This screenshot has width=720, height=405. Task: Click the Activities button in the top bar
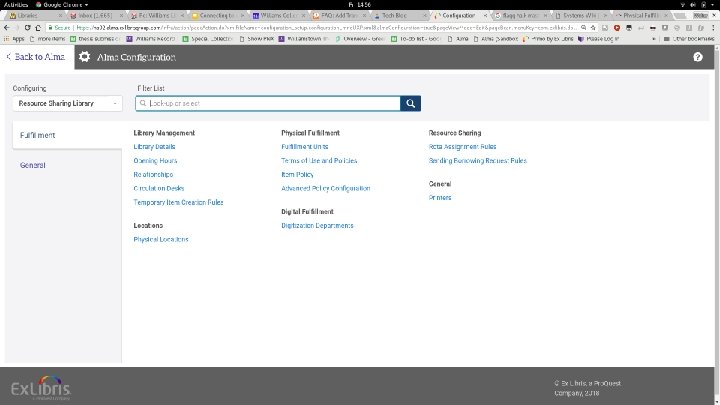(16, 5)
